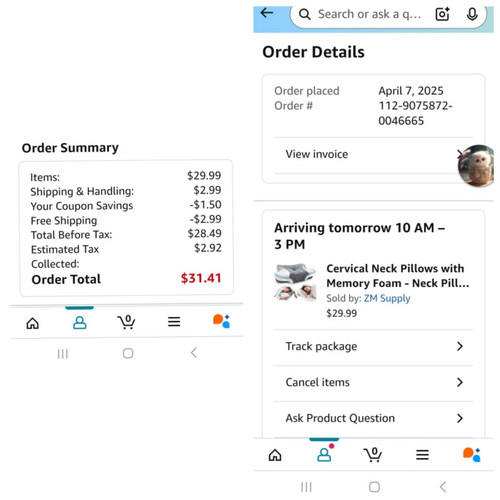Tap the microphone voice search icon
This screenshot has height=500, width=500.
(472, 14)
